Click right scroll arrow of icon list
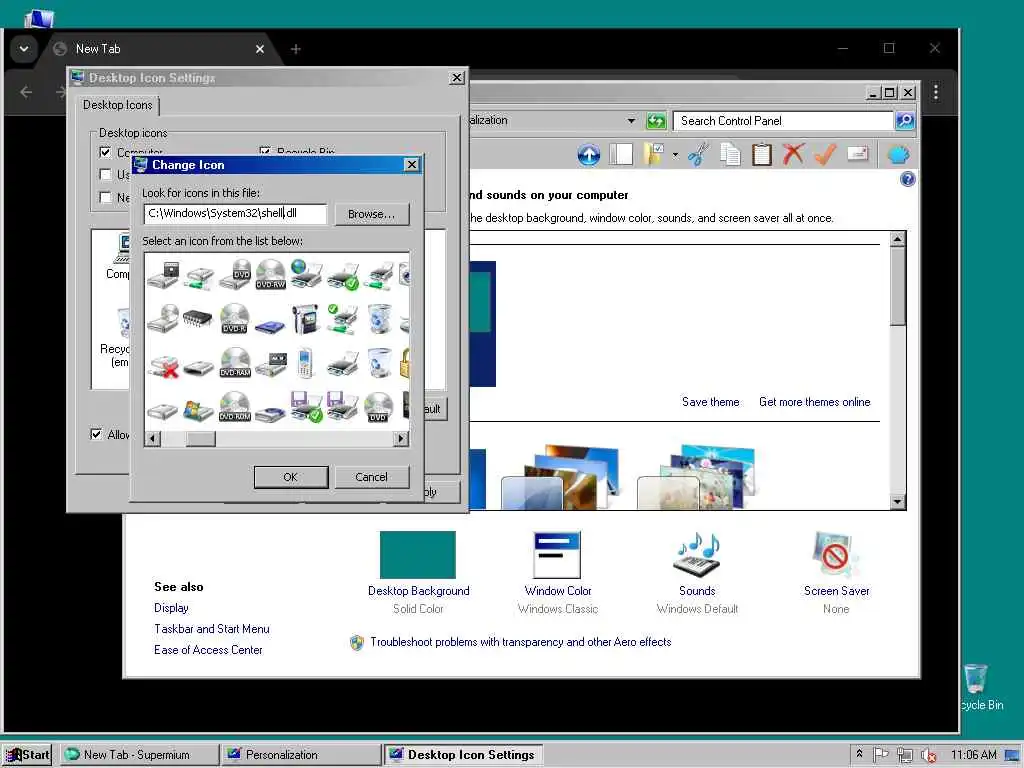The height and width of the screenshot is (768, 1024). [401, 439]
